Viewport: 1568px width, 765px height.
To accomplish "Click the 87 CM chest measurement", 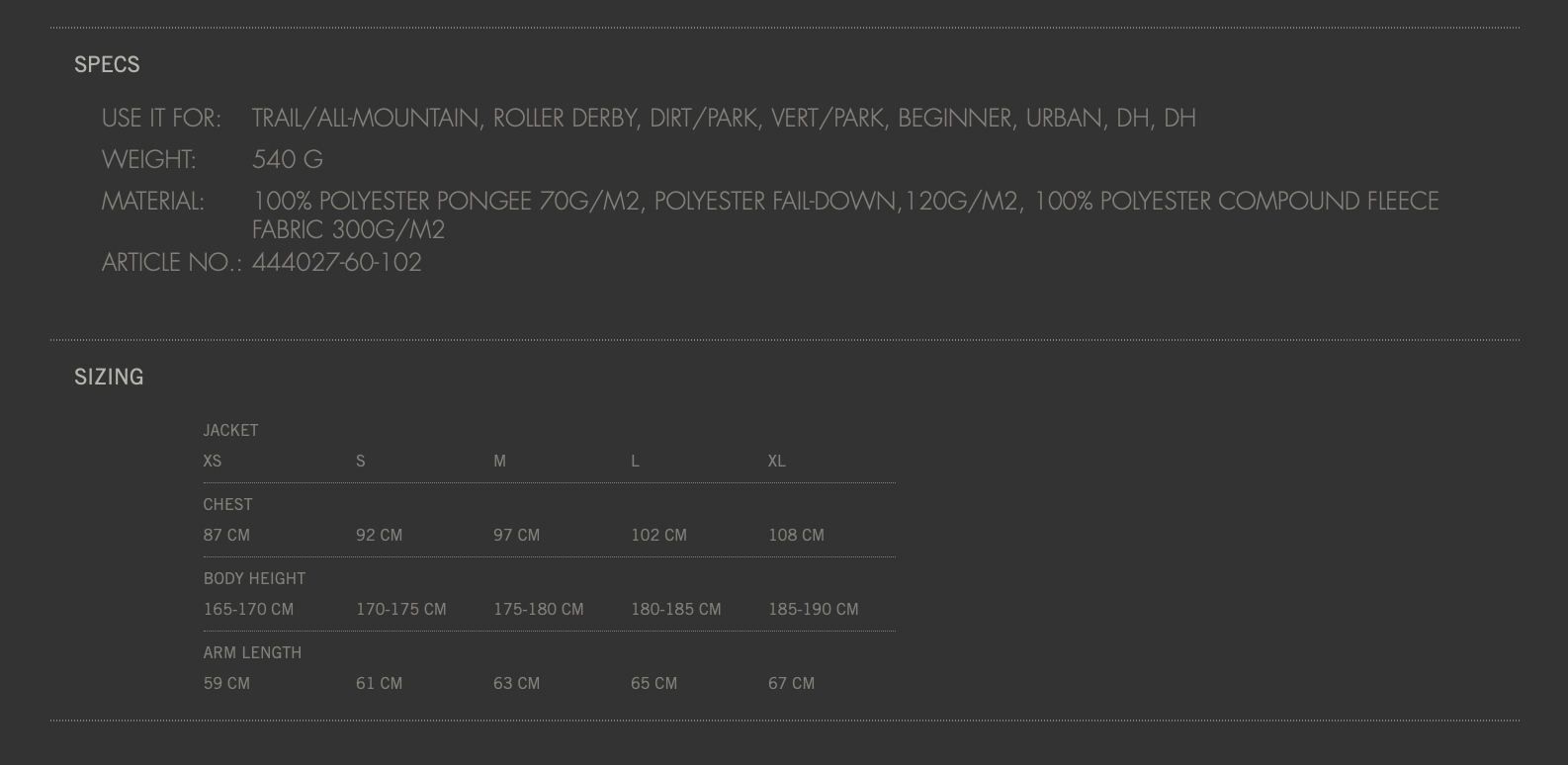I will tap(226, 535).
